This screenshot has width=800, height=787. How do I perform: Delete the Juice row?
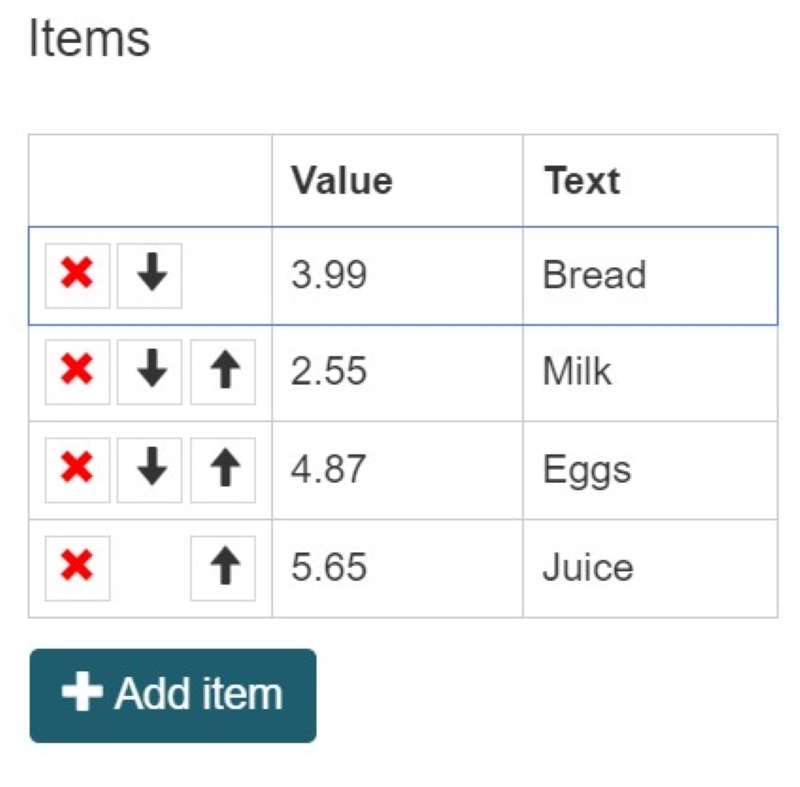[x=78, y=566]
